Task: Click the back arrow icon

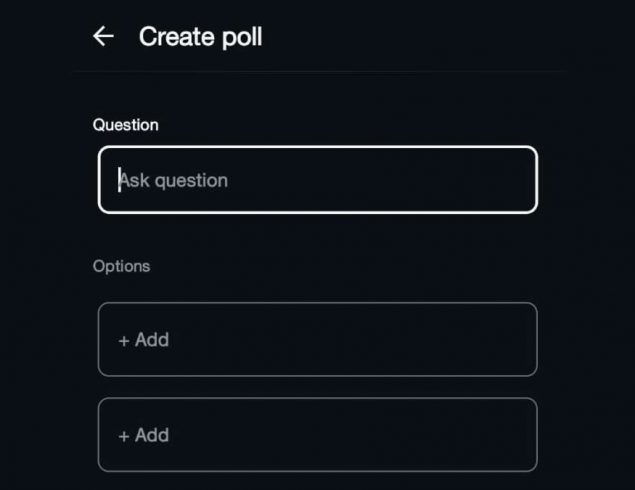Action: point(103,37)
